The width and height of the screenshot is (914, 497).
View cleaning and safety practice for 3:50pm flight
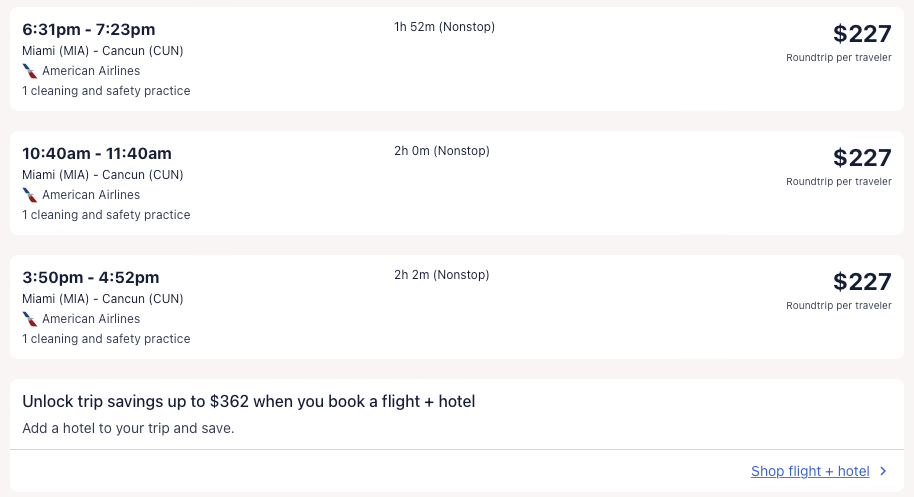106,339
